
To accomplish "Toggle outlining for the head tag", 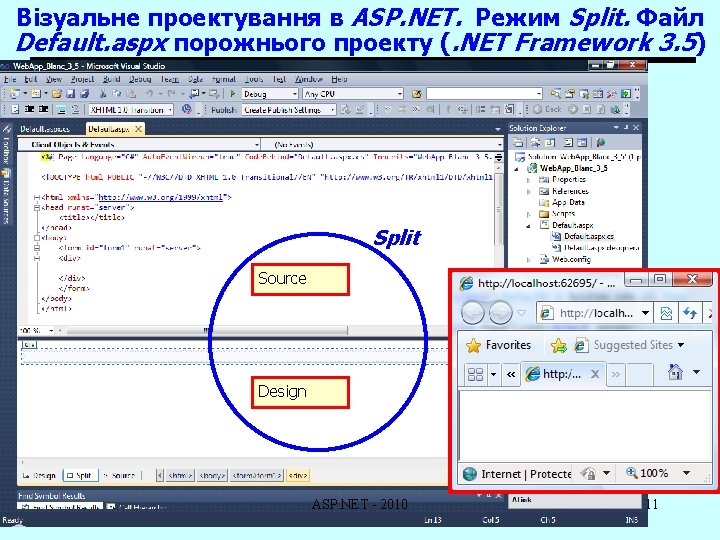I will coord(36,208).
